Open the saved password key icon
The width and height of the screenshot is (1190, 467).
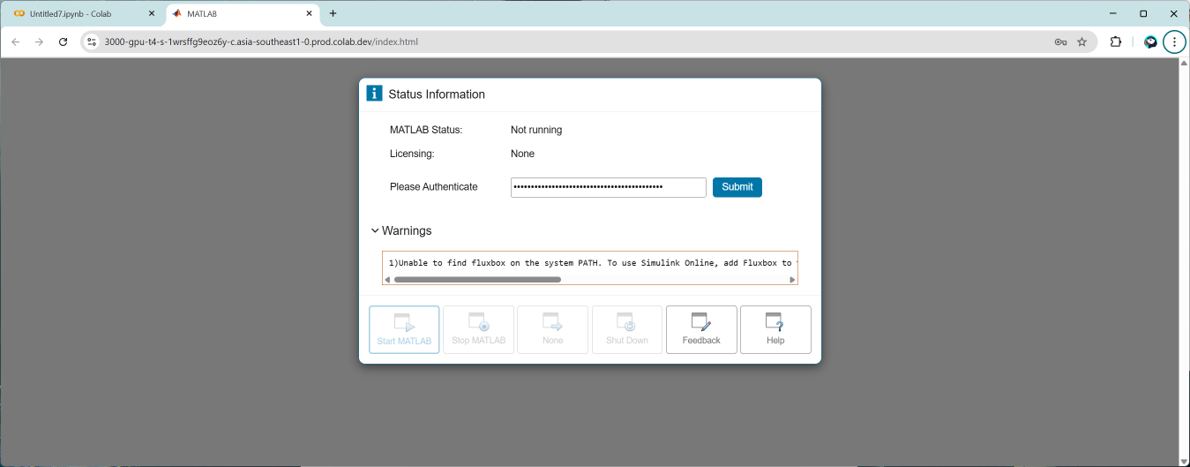[x=1060, y=42]
